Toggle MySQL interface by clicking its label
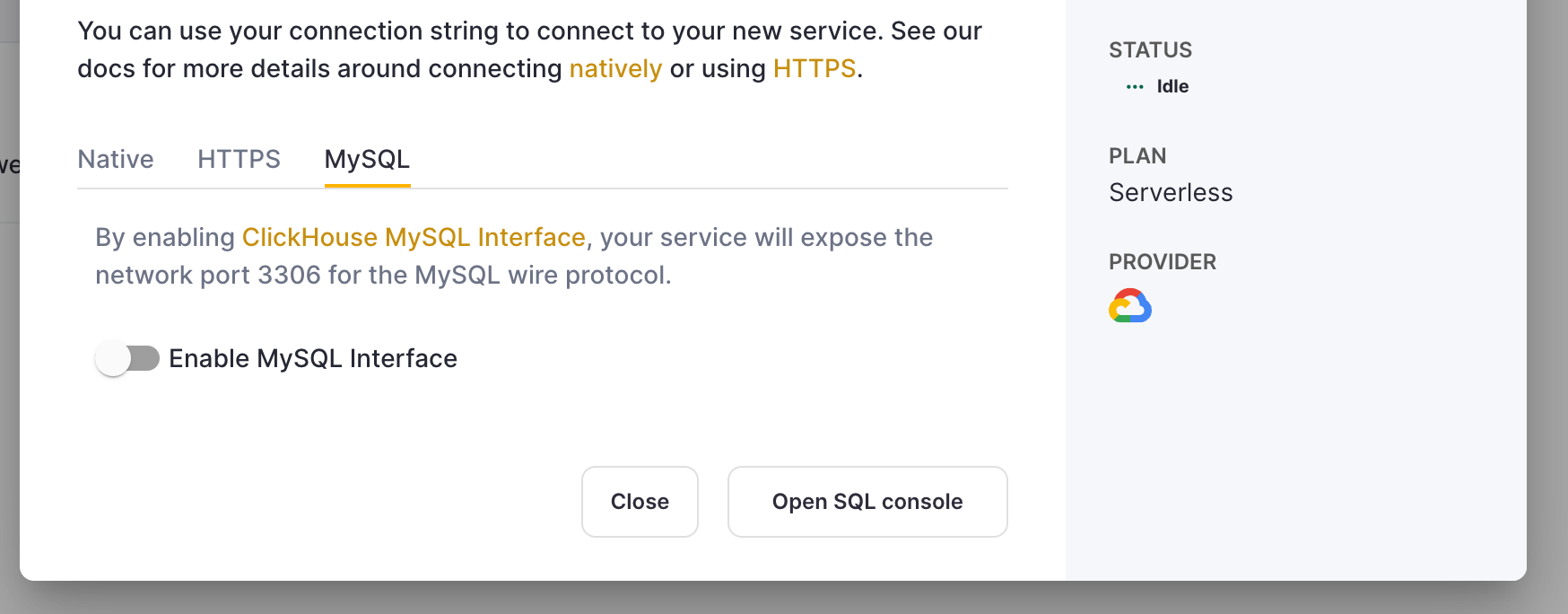Image resolution: width=1568 pixels, height=614 pixels. pyautogui.click(x=313, y=358)
